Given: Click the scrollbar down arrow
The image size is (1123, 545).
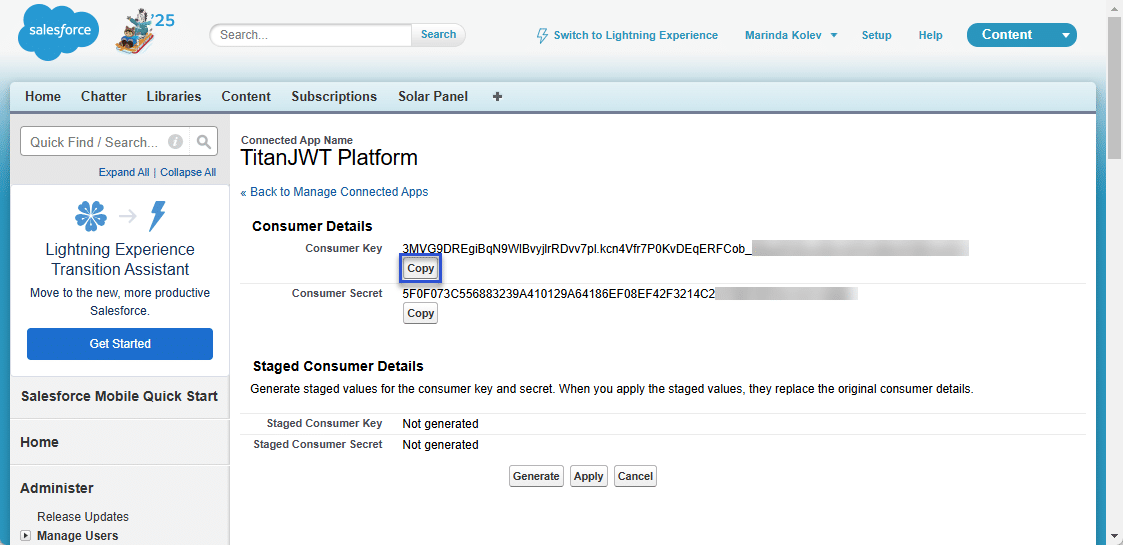Looking at the screenshot, I should click(1115, 537).
